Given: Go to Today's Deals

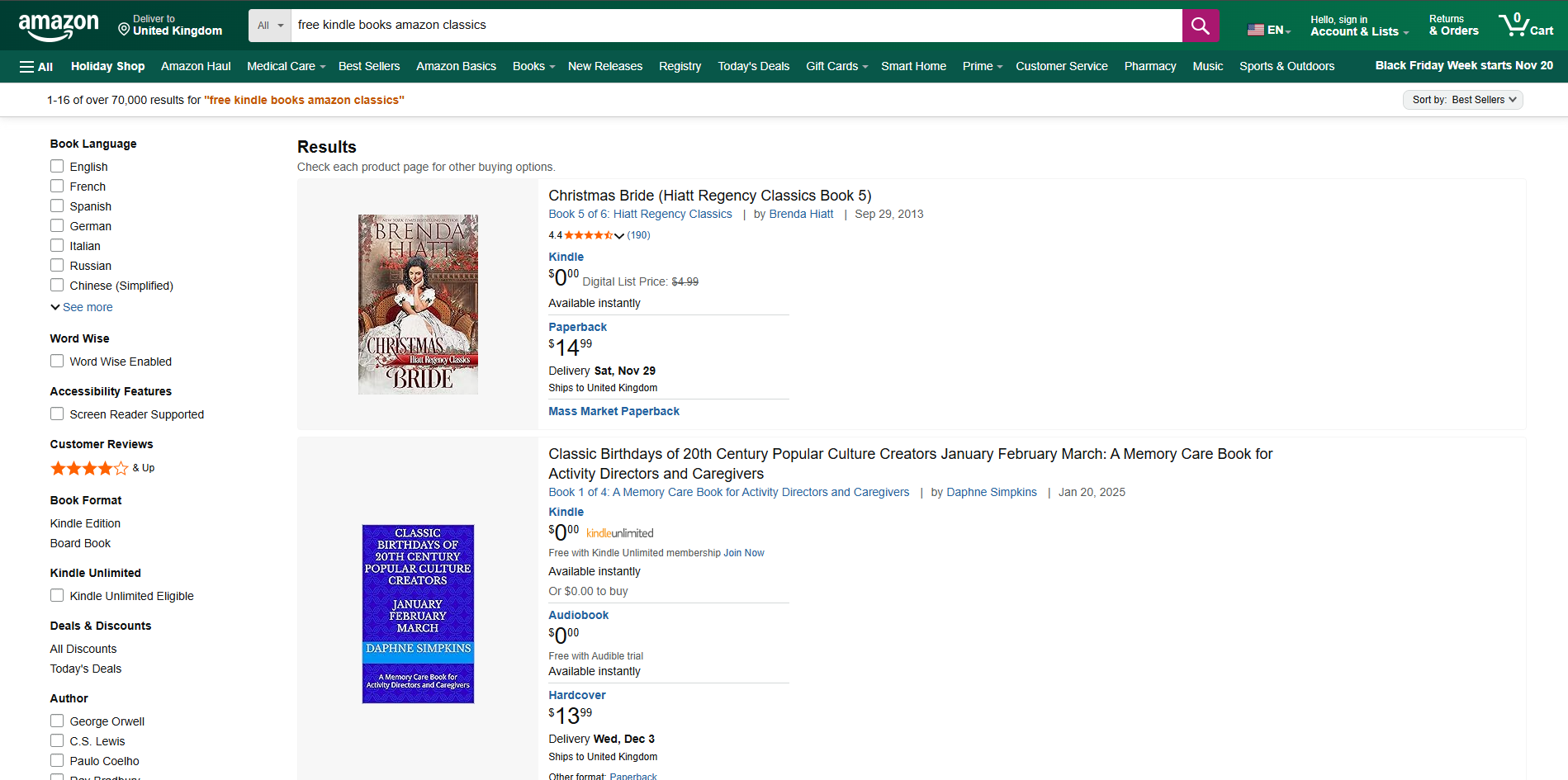Looking at the screenshot, I should tap(752, 66).
